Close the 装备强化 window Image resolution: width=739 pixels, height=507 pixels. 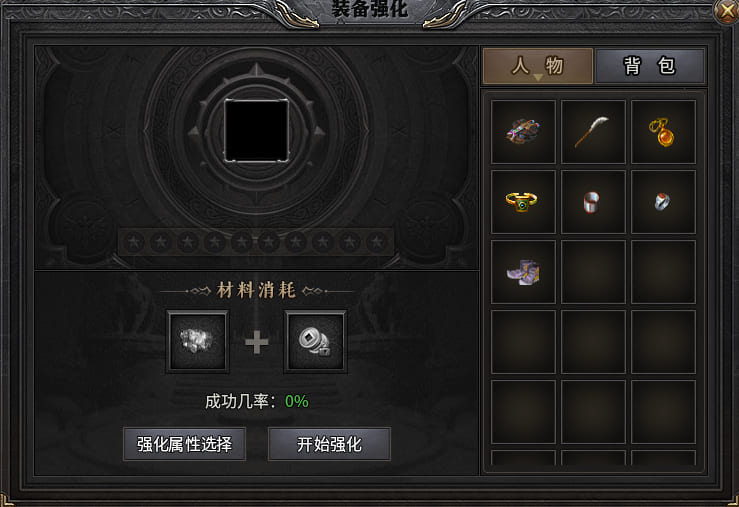(x=726, y=10)
